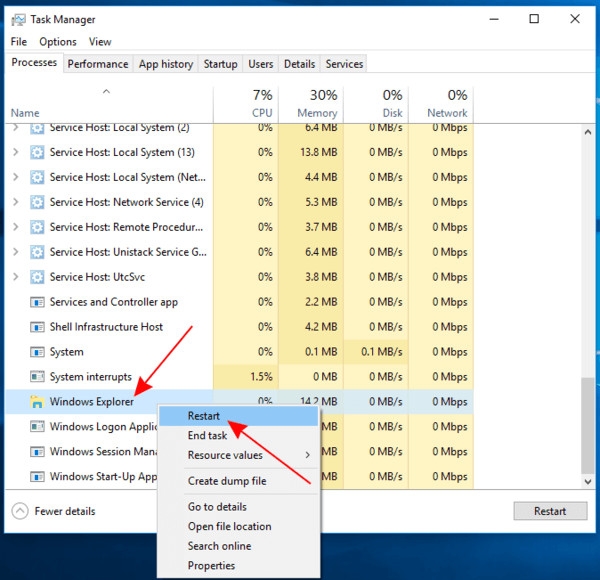
Task: Choose Open file location
Action: coord(239,526)
